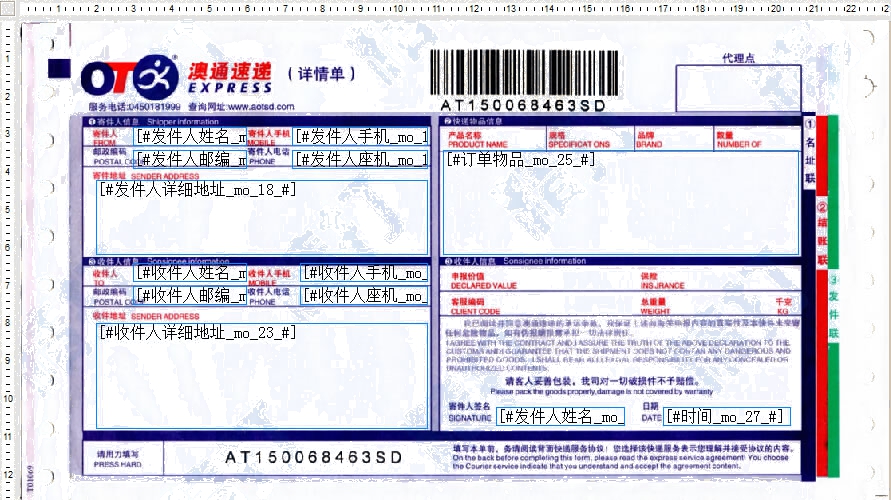891x500 pixels.
Task: Click the 时间 date field
Action: (x=727, y=416)
